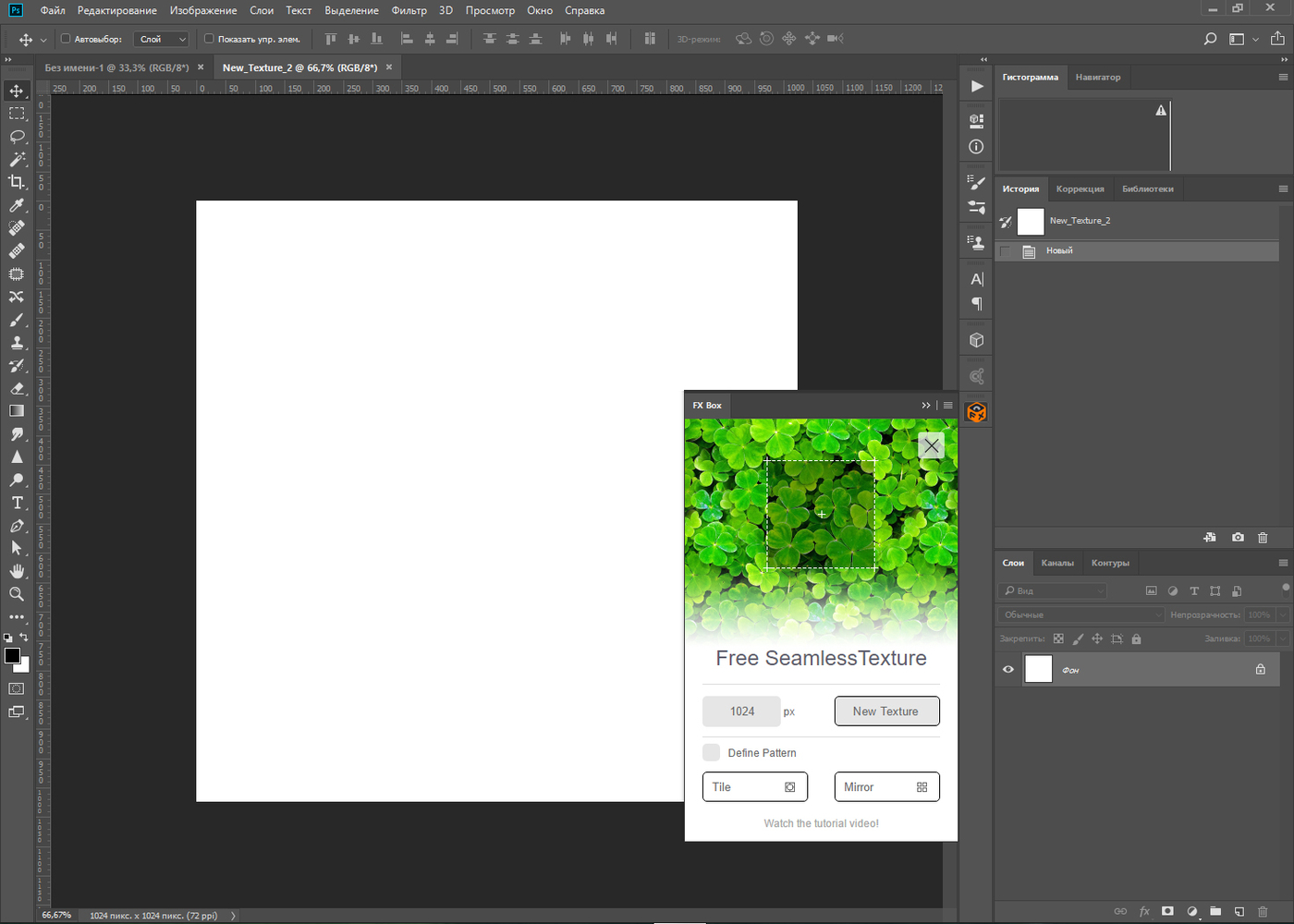
Task: Switch to the Коррекция tab
Action: tap(1080, 189)
